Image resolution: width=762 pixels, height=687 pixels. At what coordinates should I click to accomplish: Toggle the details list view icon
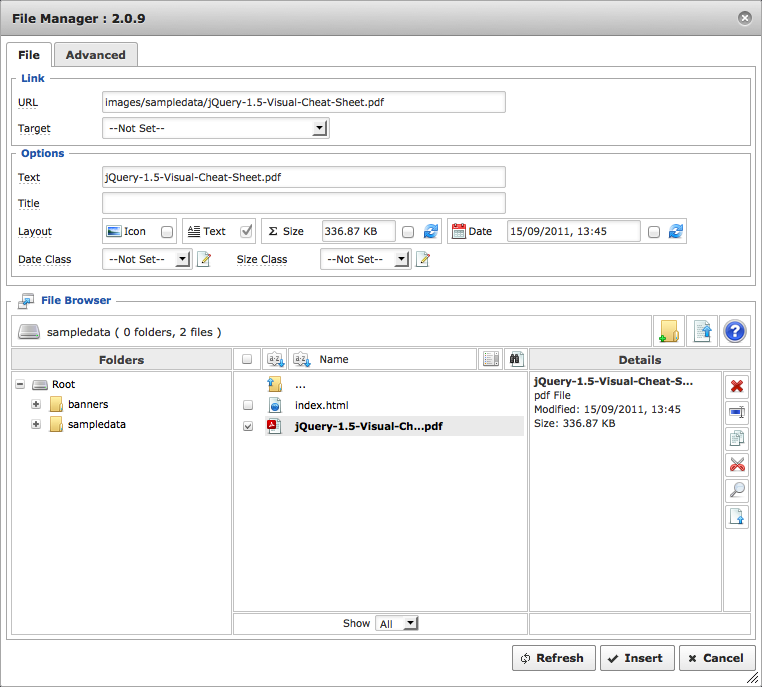click(491, 360)
